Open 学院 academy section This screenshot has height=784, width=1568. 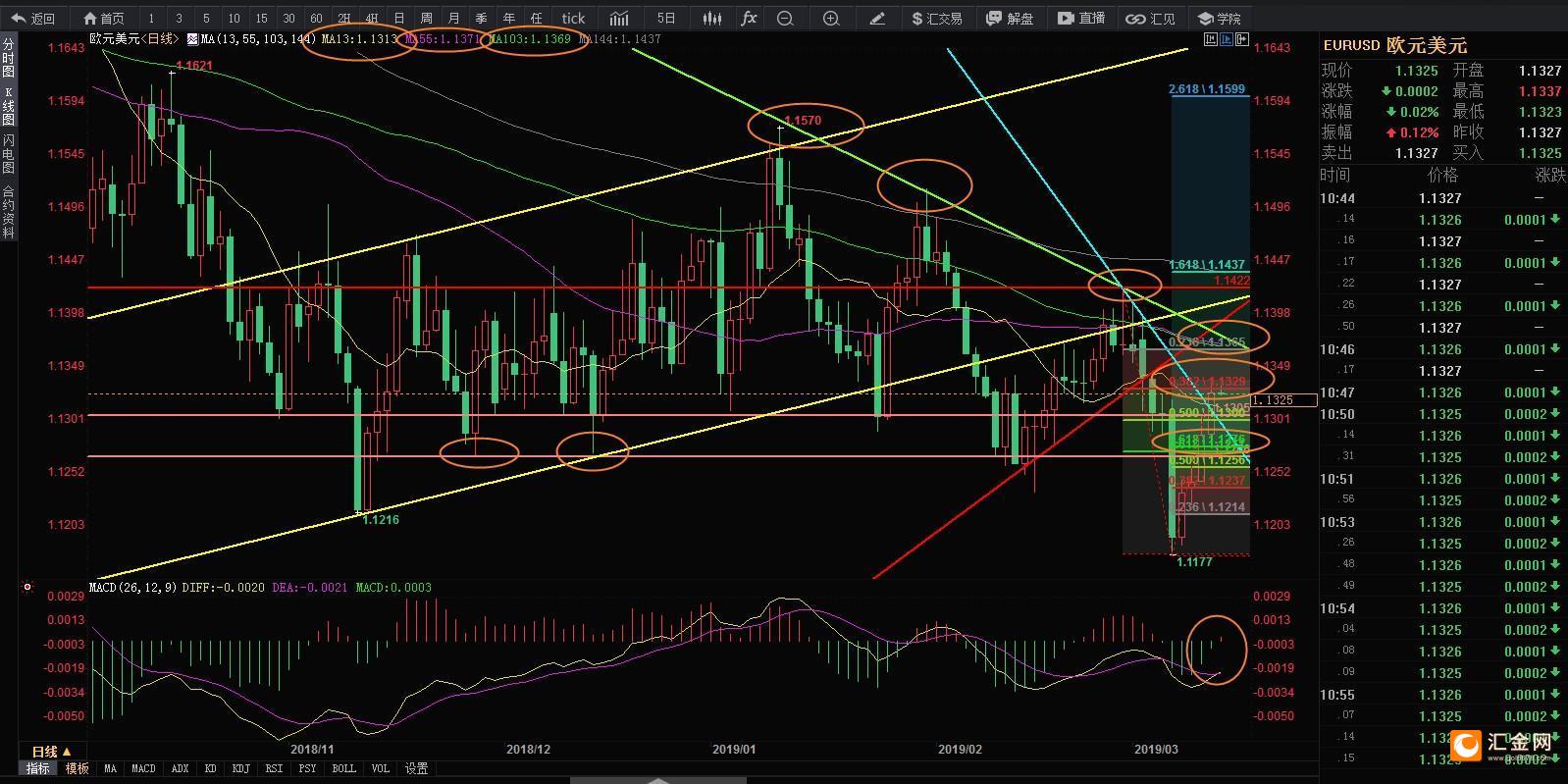pyautogui.click(x=1220, y=18)
